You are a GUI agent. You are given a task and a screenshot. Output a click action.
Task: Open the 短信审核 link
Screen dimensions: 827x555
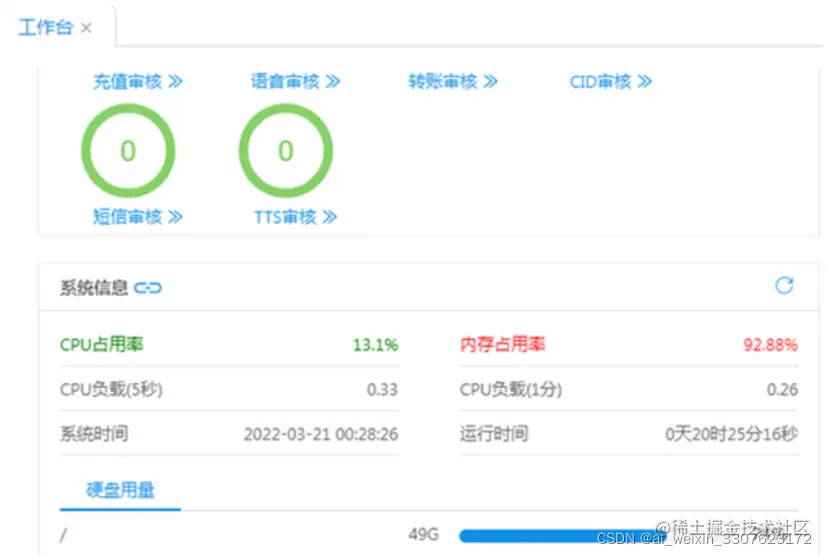pyautogui.click(x=138, y=217)
